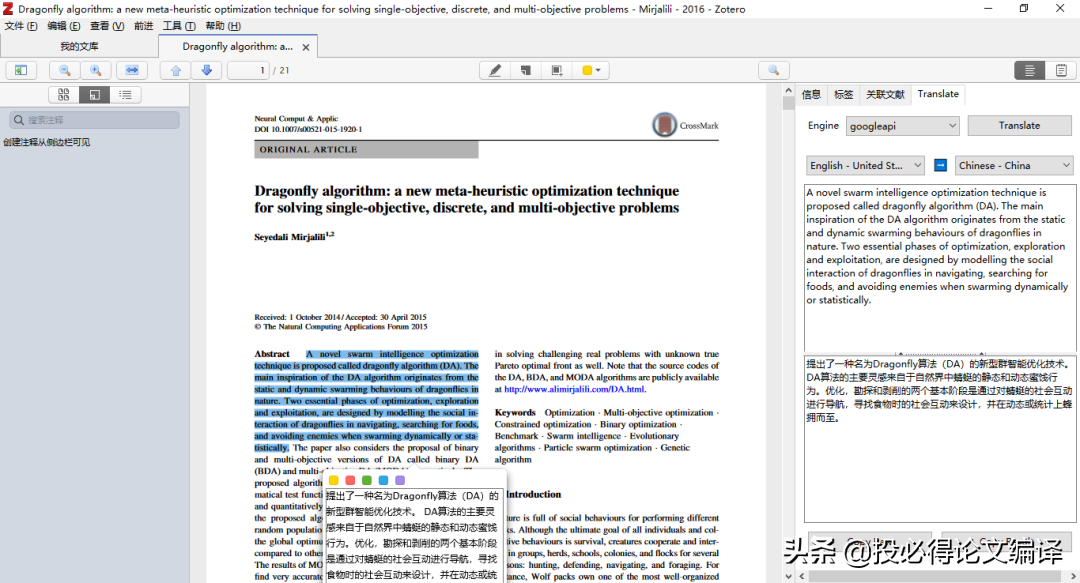This screenshot has height=583, width=1080.
Task: Click the page number input box
Action: (248, 70)
